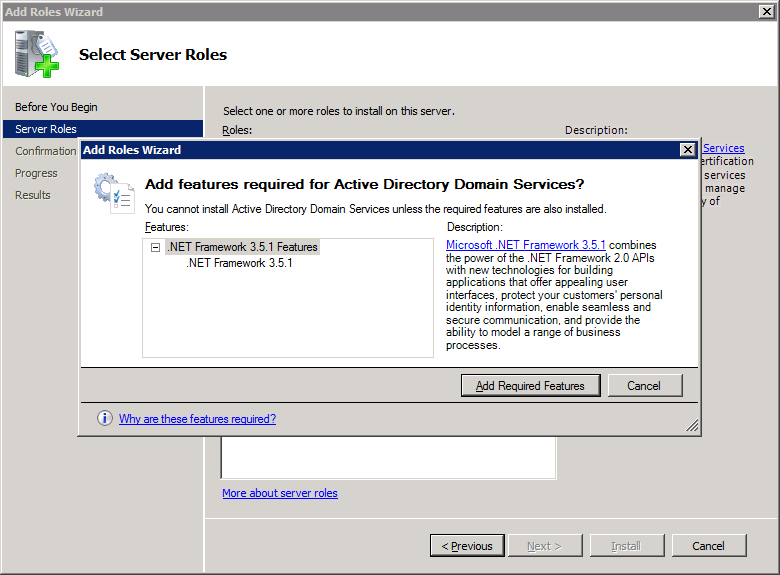This screenshot has width=780, height=575.
Task: Click the Previous button
Action: coord(467,546)
